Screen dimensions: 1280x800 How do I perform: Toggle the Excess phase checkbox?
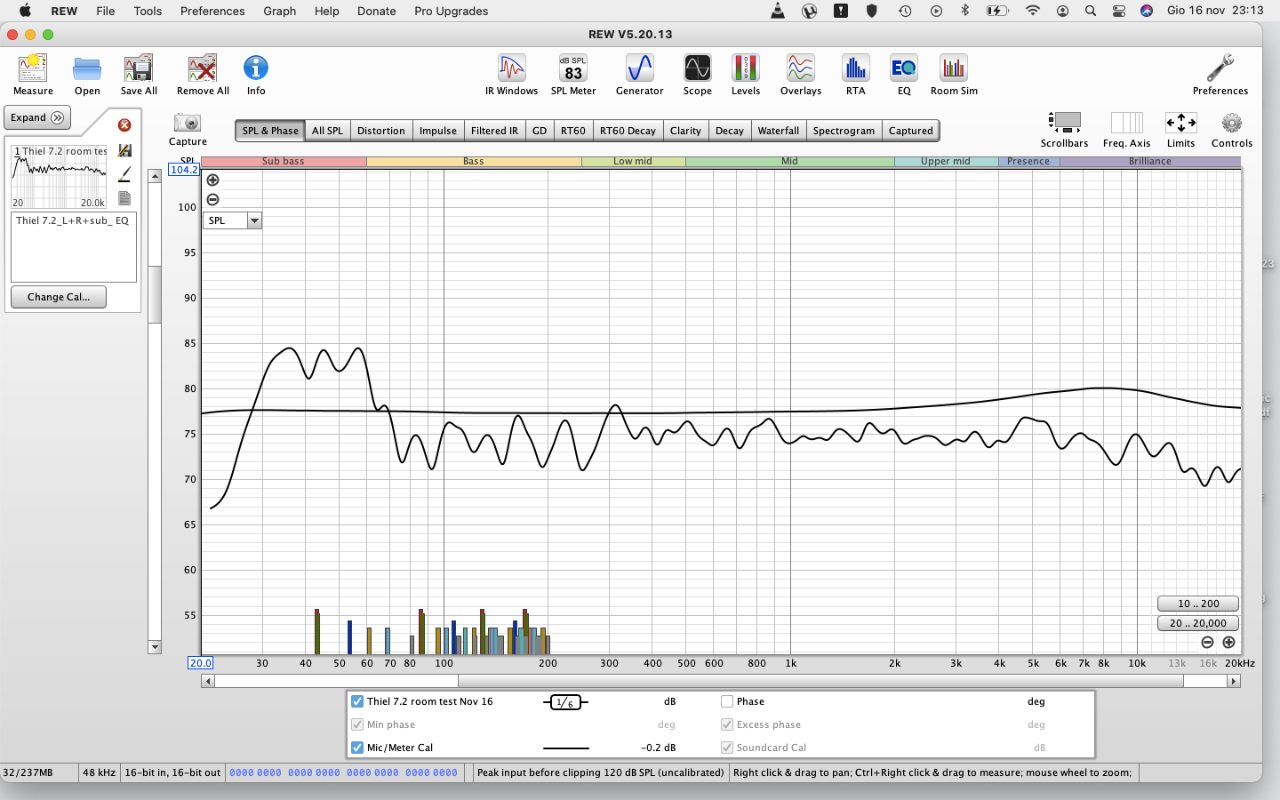tap(727, 724)
